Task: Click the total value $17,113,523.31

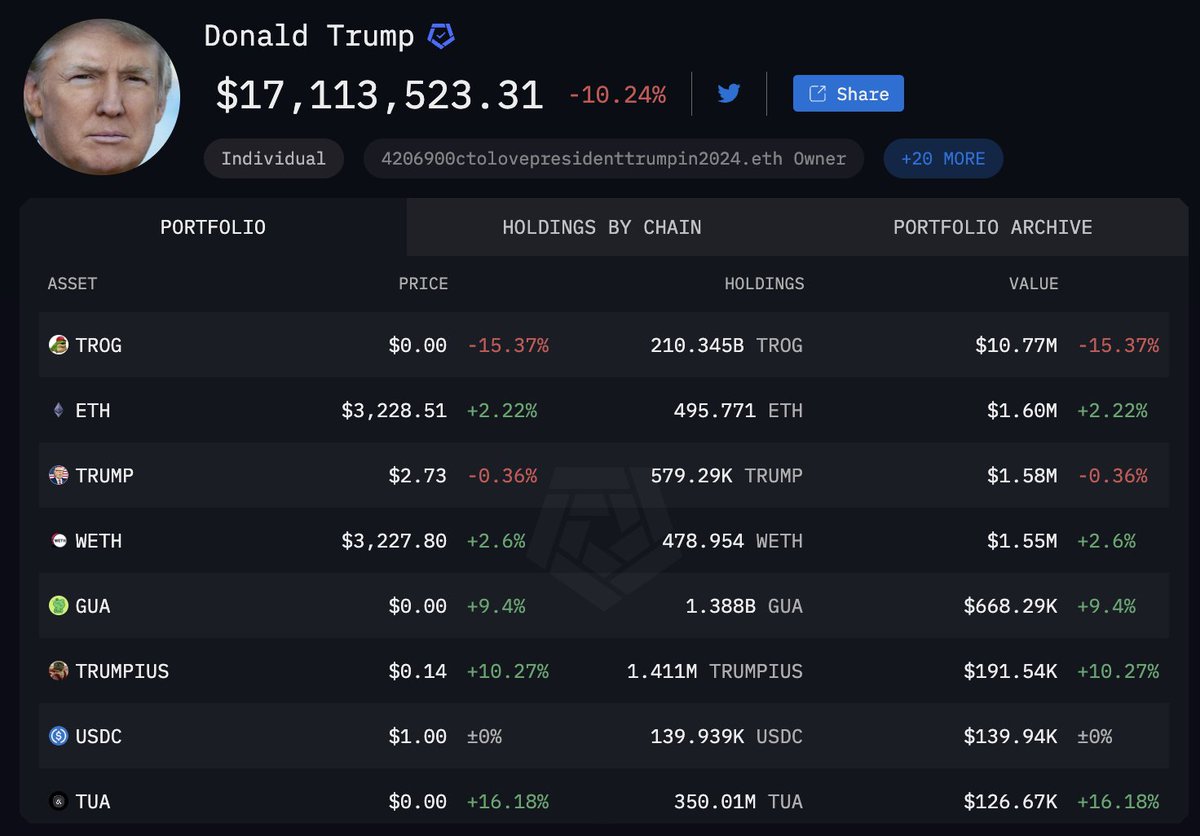Action: (x=380, y=95)
